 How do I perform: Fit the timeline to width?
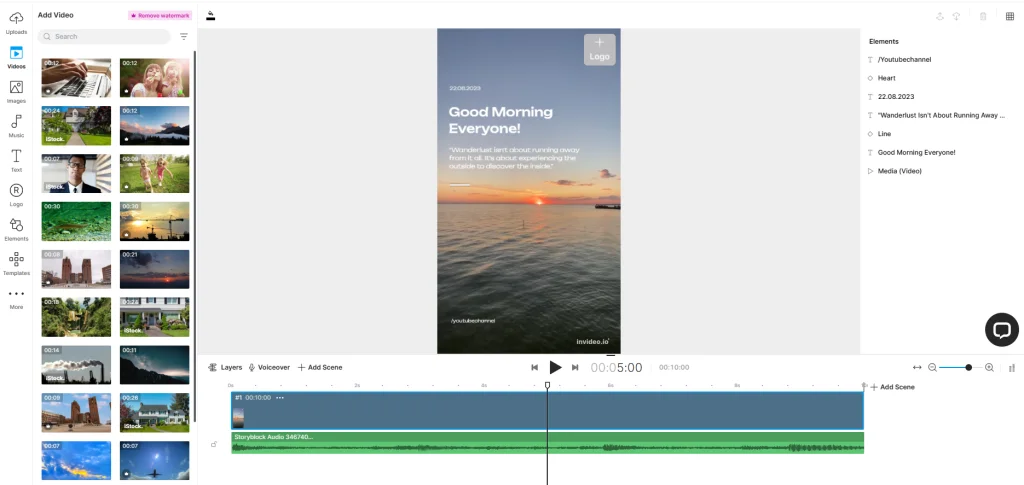(917, 368)
